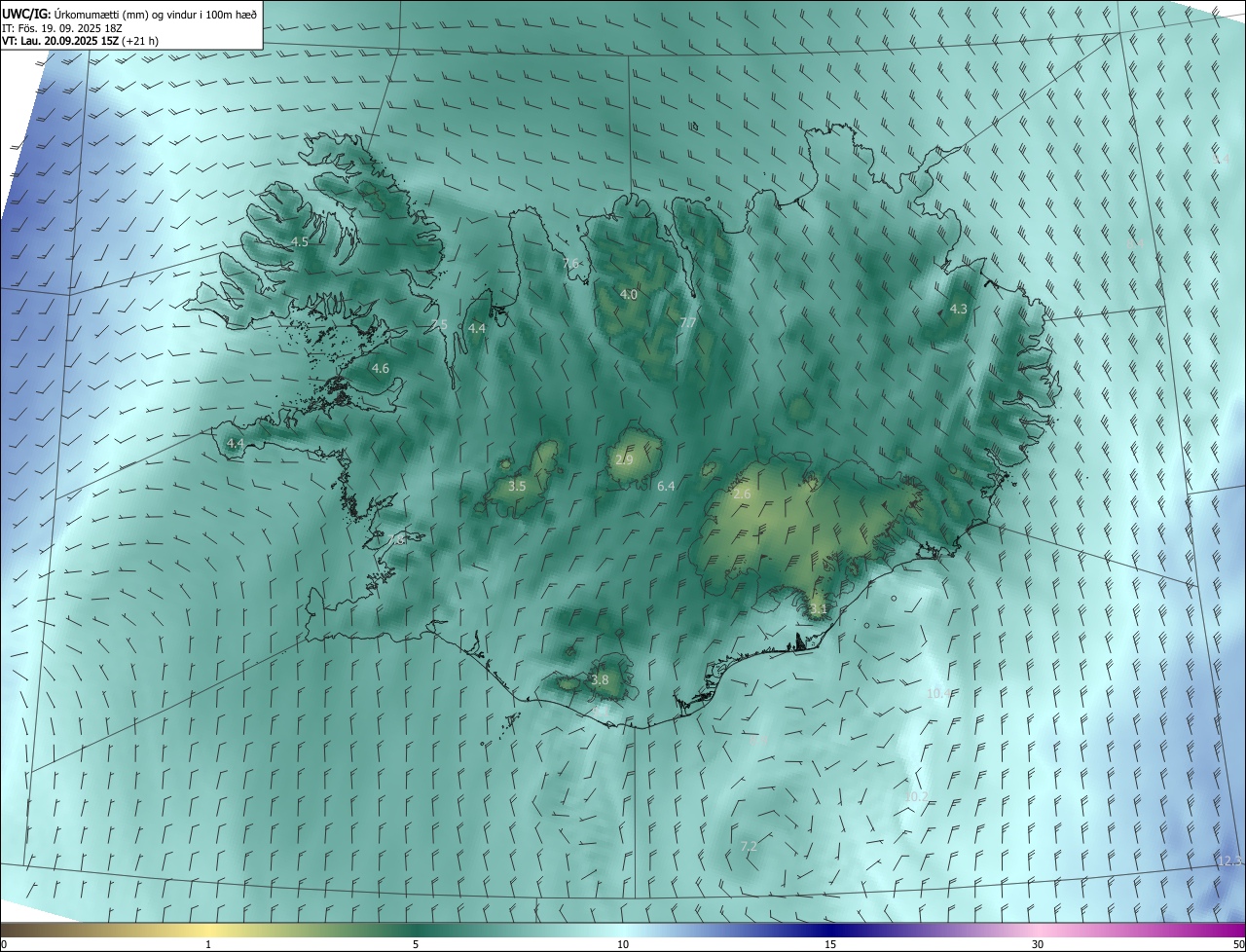Click the 10.4 value label
Image resolution: width=1246 pixels, height=952 pixels.
[x=938, y=693]
